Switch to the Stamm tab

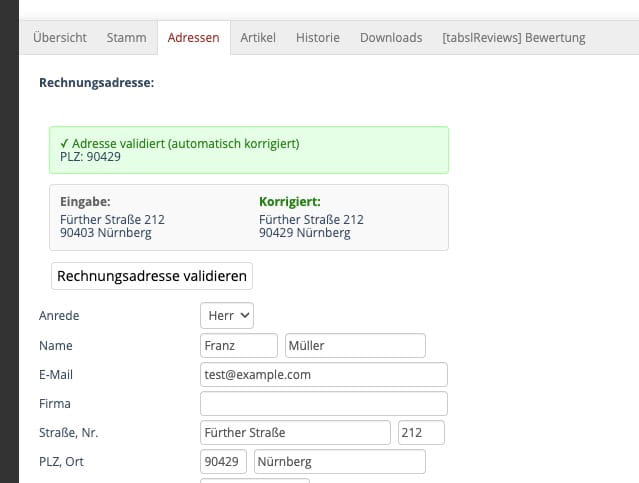pos(125,38)
